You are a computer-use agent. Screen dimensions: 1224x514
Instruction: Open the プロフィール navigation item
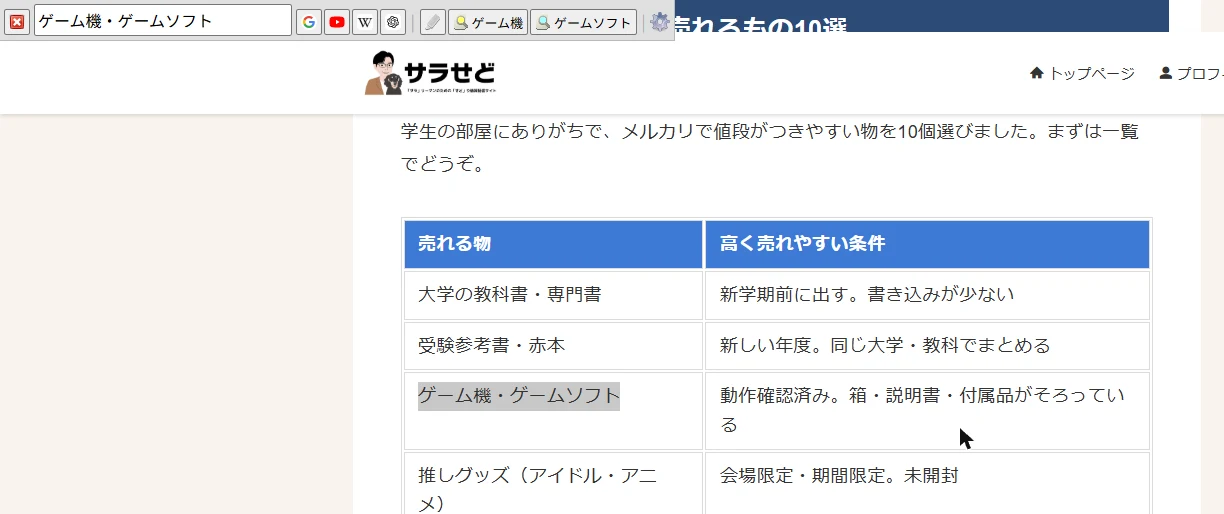click(1192, 73)
